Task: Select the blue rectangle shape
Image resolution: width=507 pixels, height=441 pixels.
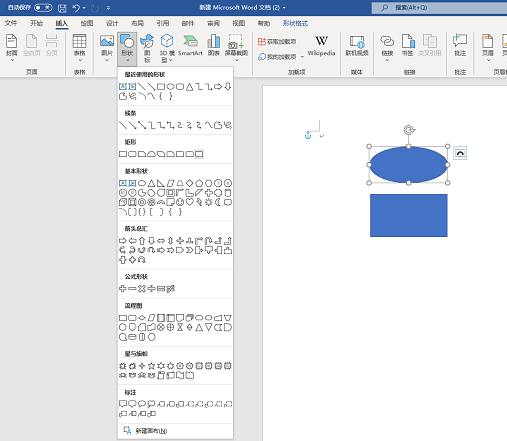Action: (x=409, y=215)
